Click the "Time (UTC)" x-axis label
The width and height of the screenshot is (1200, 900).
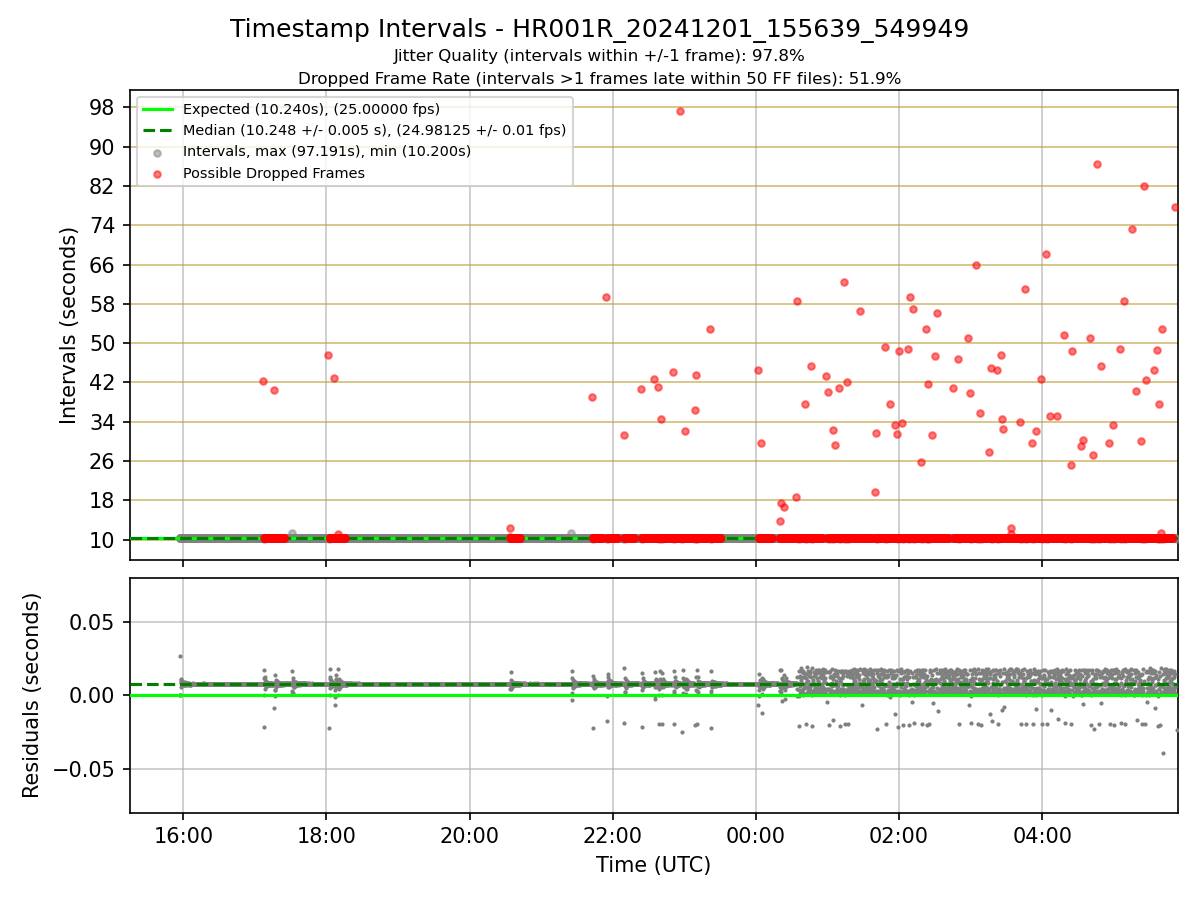coord(653,865)
